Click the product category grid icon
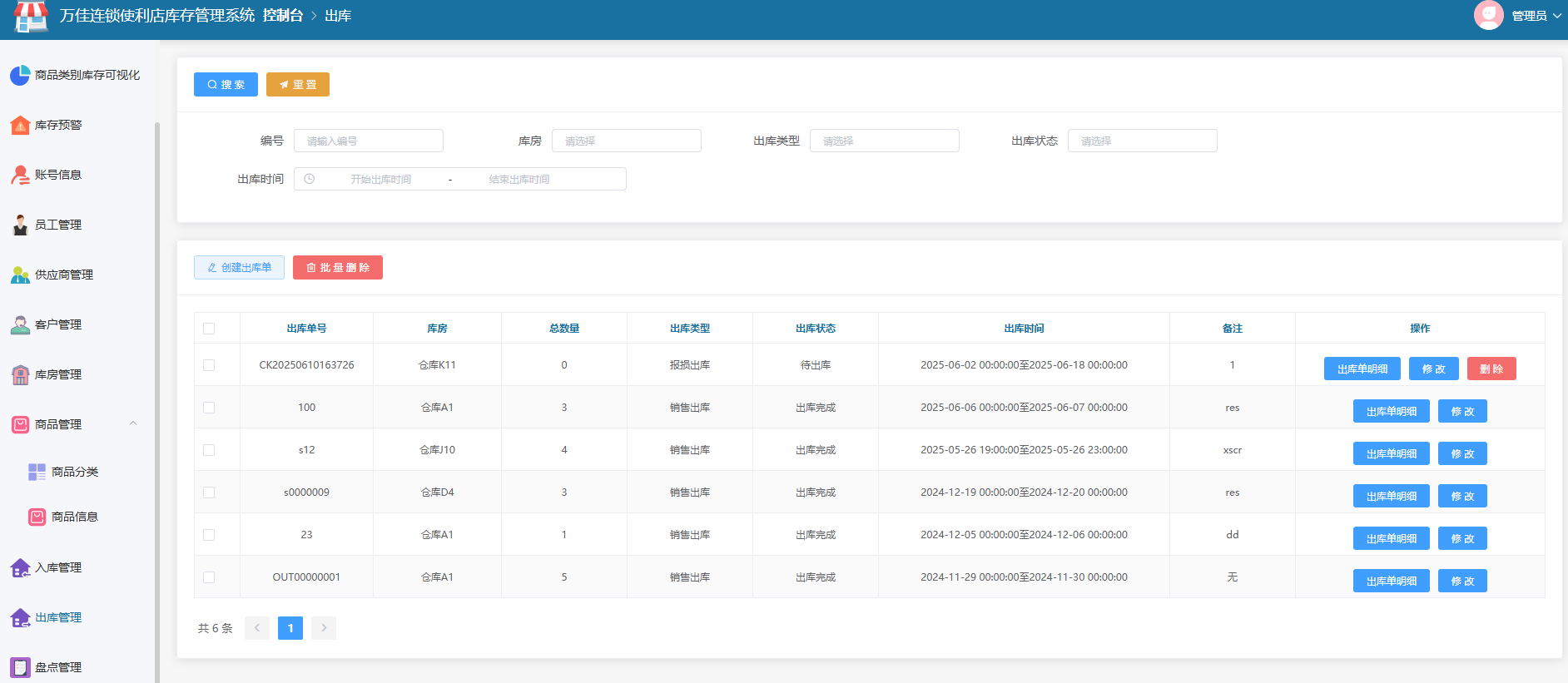 [x=37, y=473]
